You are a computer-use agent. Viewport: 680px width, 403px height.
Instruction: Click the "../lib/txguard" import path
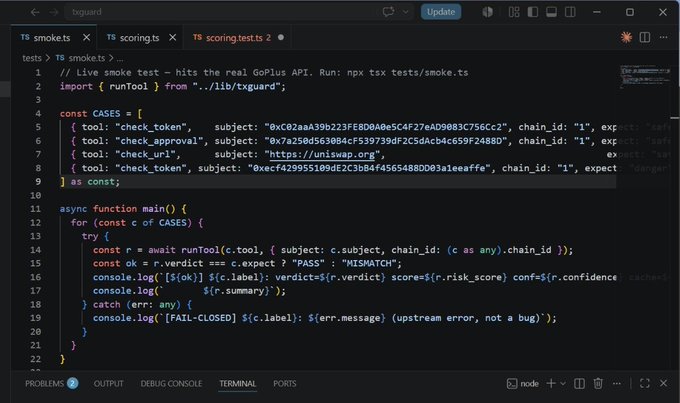pos(236,86)
